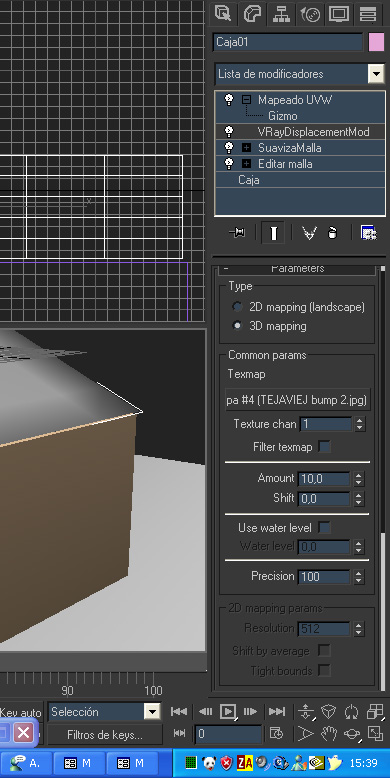Toggle the Editar malla light bulb
The image size is (390, 778).
[229, 163]
